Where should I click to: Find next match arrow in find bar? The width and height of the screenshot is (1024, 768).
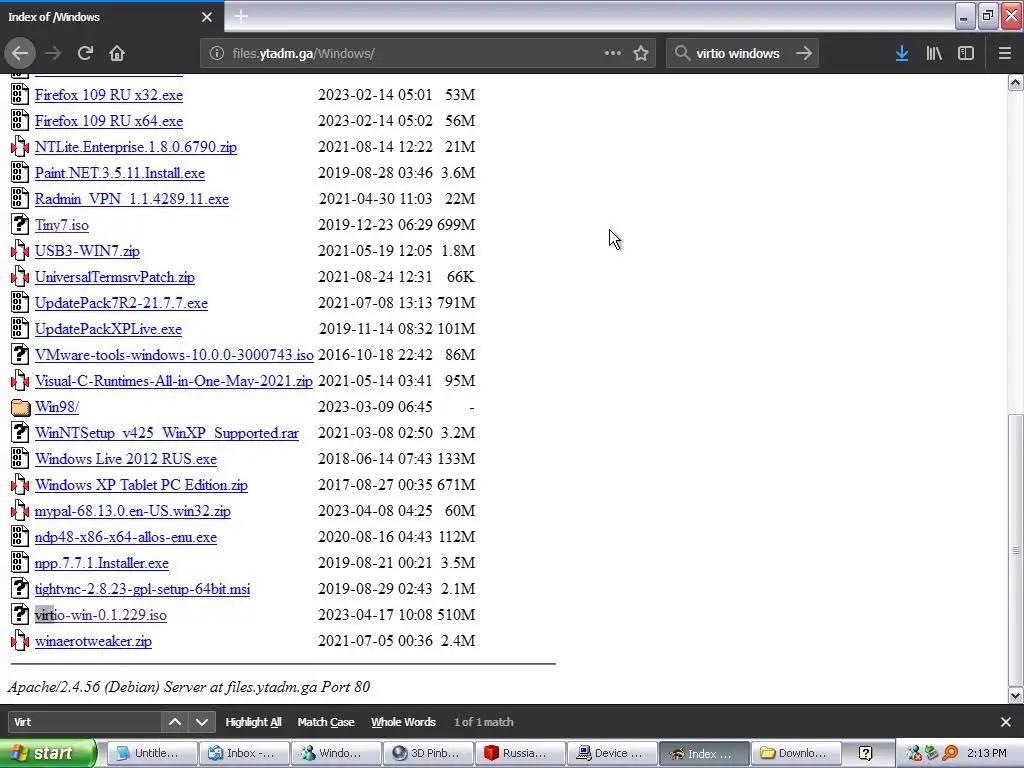[202, 722]
